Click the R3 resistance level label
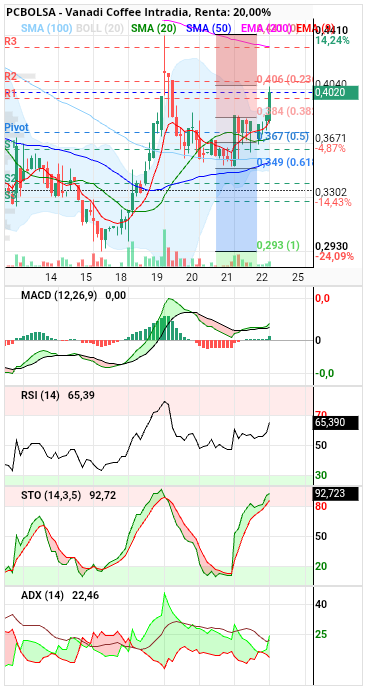This screenshot has height=690, width=367. (x=11, y=42)
